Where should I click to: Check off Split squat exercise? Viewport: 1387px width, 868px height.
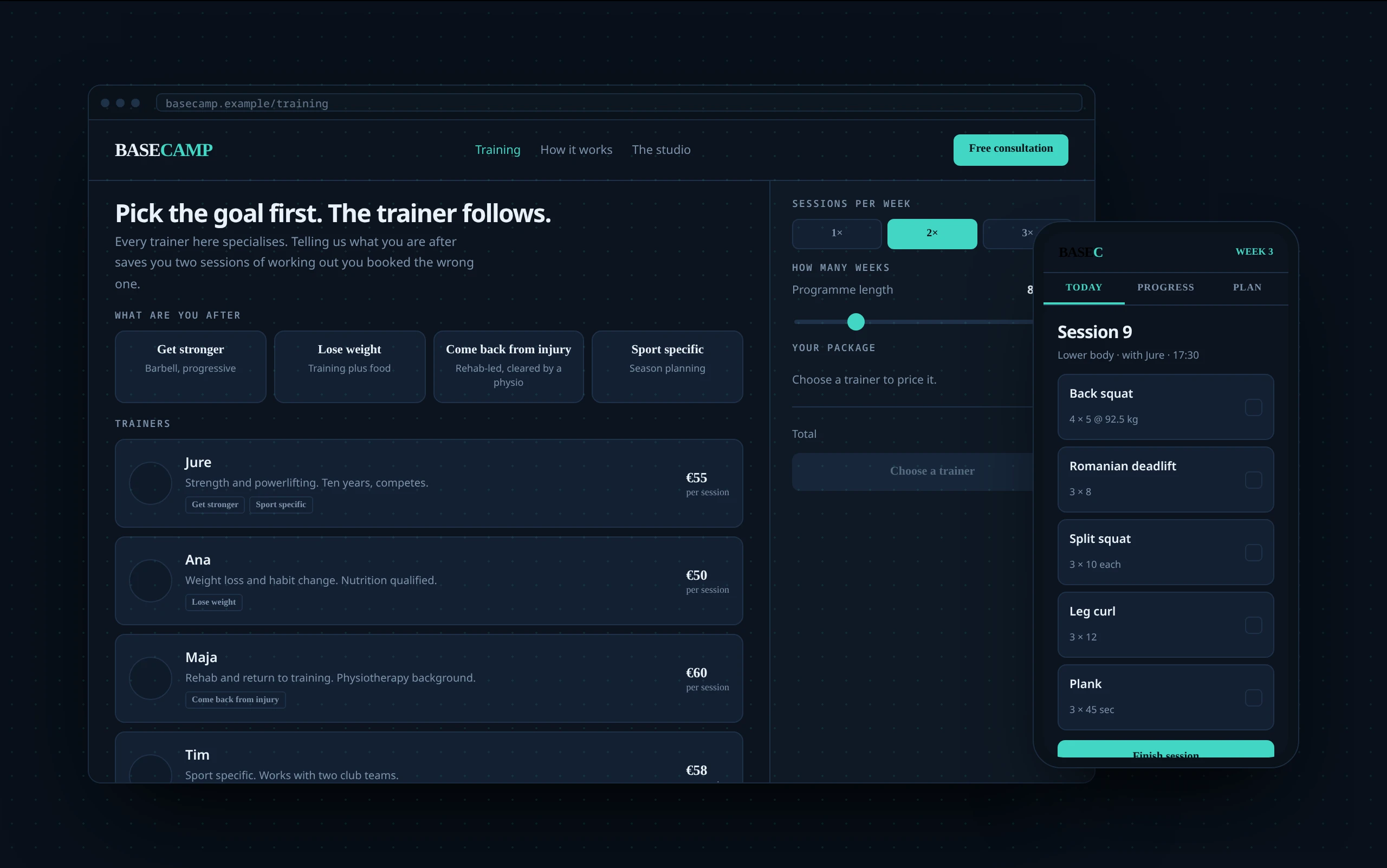(1253, 553)
